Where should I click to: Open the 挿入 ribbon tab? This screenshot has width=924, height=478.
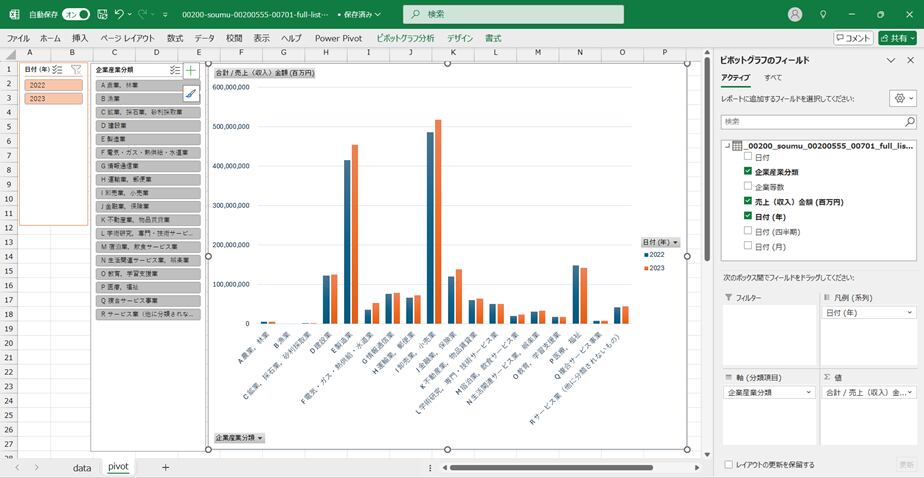tap(80, 37)
